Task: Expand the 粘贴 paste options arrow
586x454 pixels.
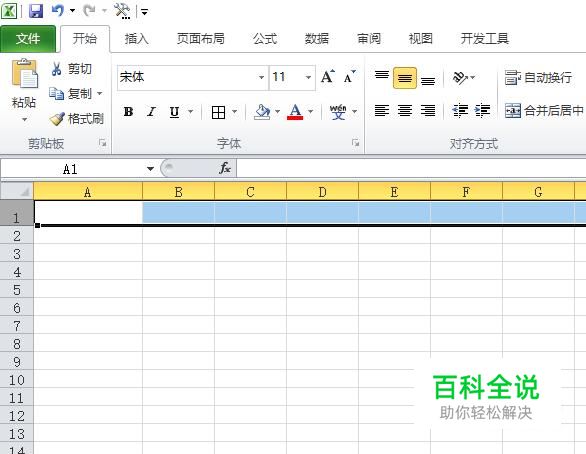Action: click(x=24, y=120)
